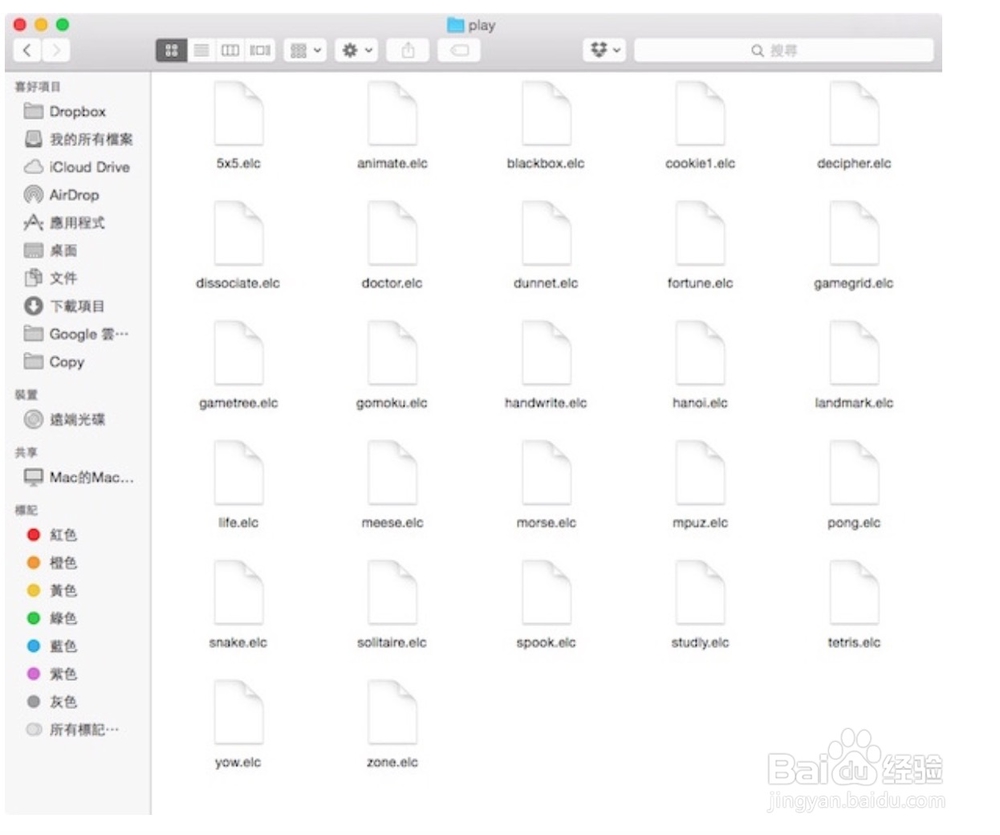Open iCloud Drive in the sidebar
1000x835 pixels.
(x=77, y=167)
